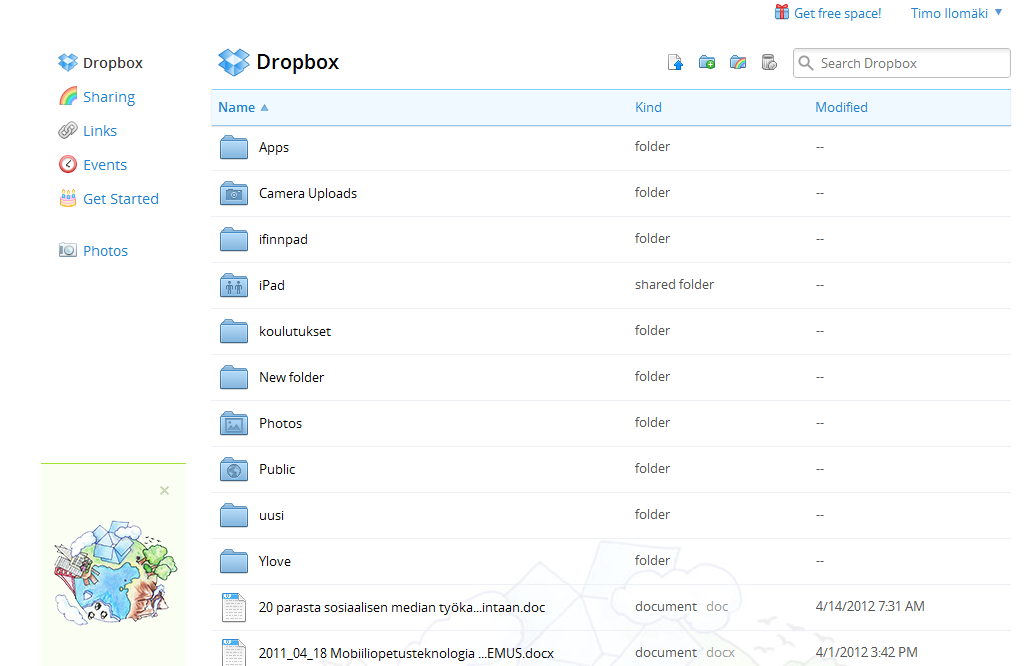Click the gift icon beside Get free space
1029x666 pixels.
click(x=781, y=13)
